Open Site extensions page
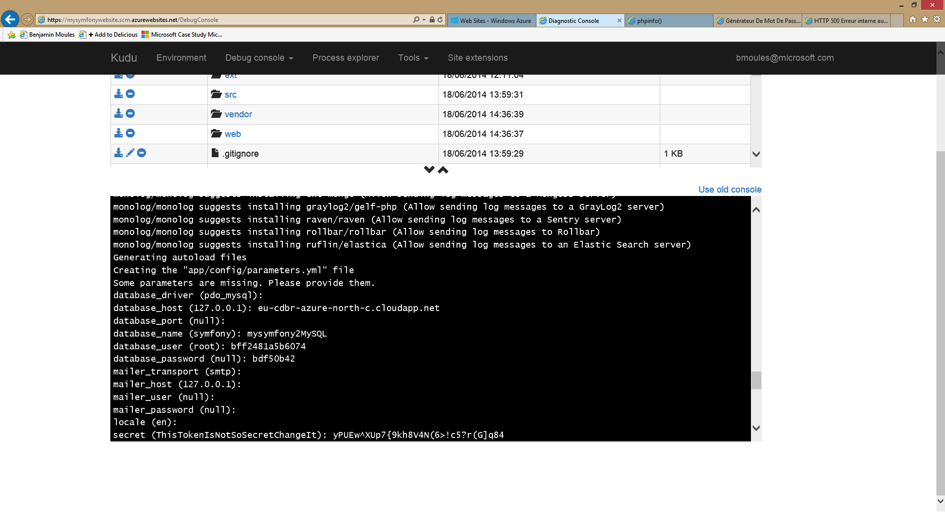Screen dimensions: 945x512 pos(477,58)
